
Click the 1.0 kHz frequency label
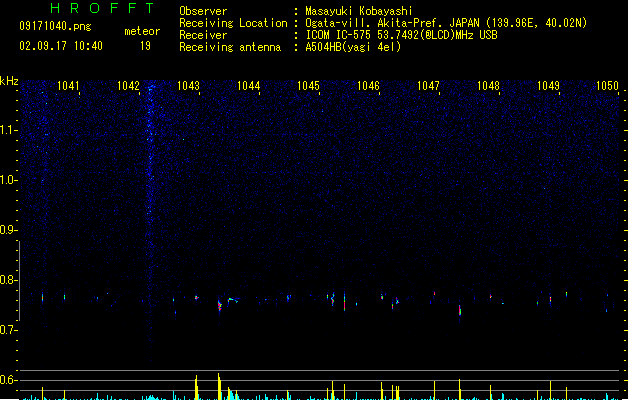[x=8, y=180]
